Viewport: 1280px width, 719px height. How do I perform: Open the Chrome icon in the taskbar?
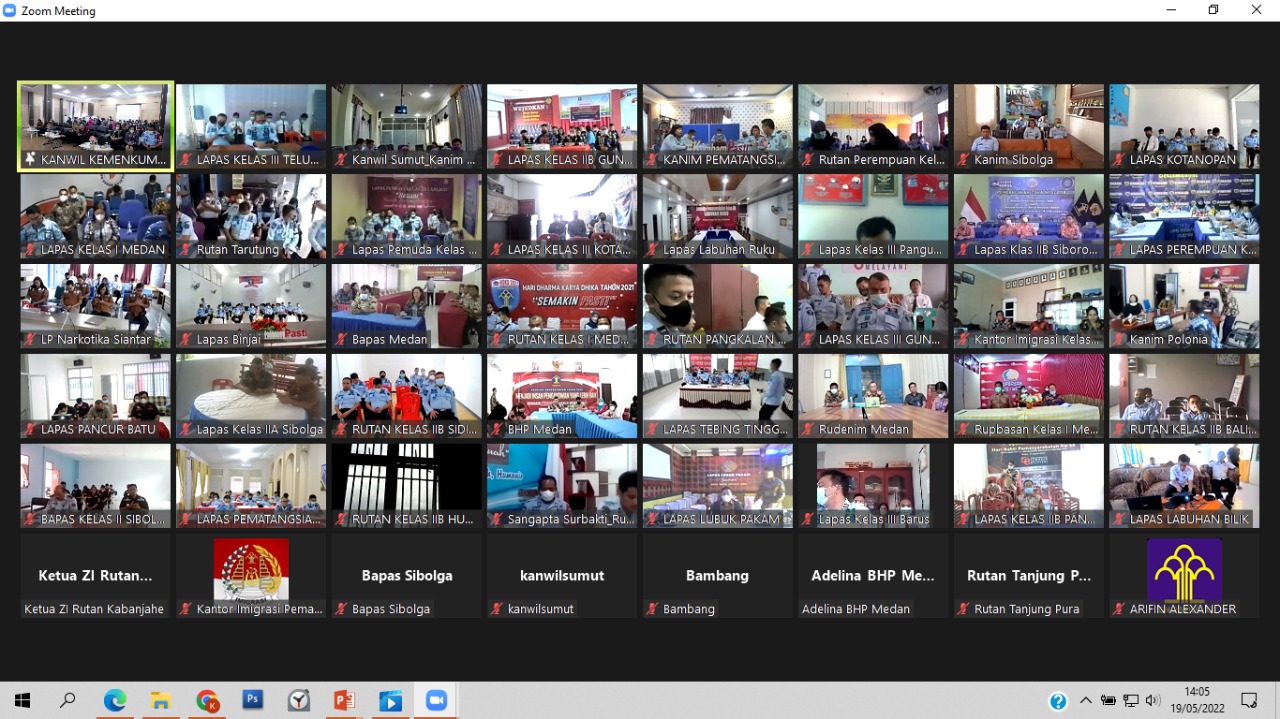pos(207,701)
